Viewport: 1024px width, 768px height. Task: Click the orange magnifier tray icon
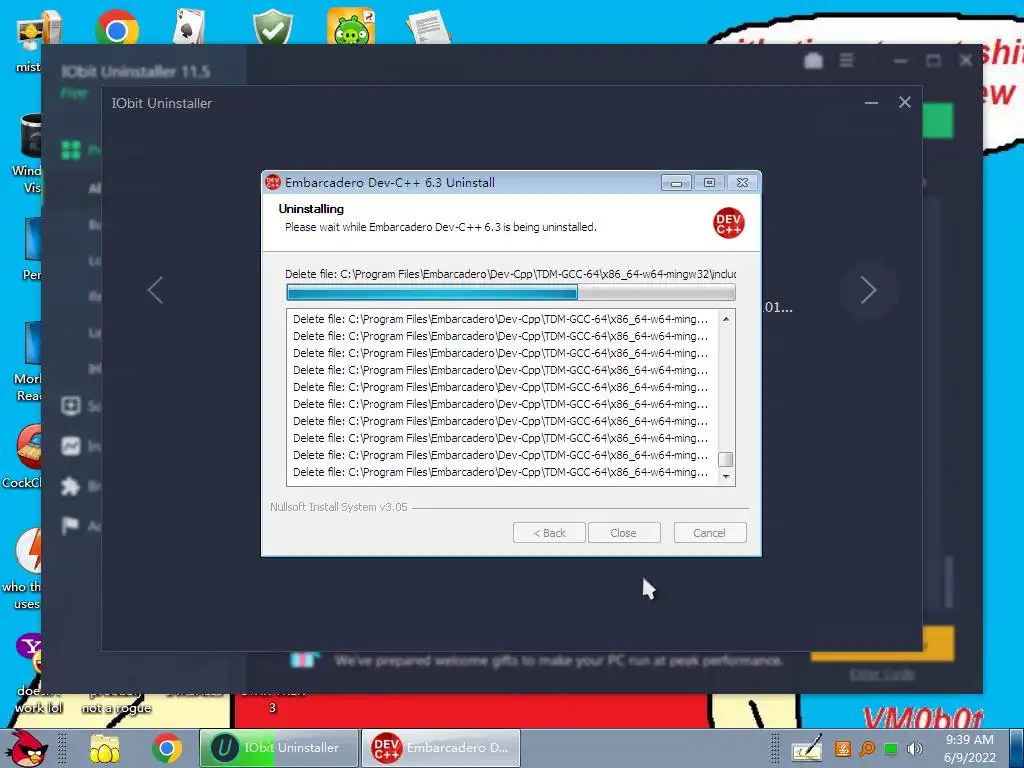click(x=867, y=748)
